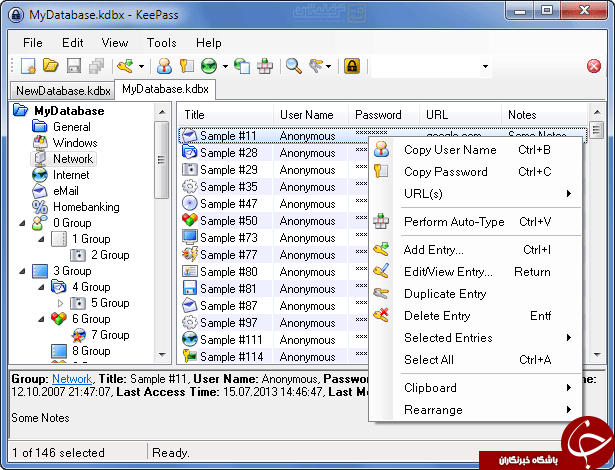The height and width of the screenshot is (470, 615).
Task: Collapse the 1 Group tree node
Action: (42, 239)
